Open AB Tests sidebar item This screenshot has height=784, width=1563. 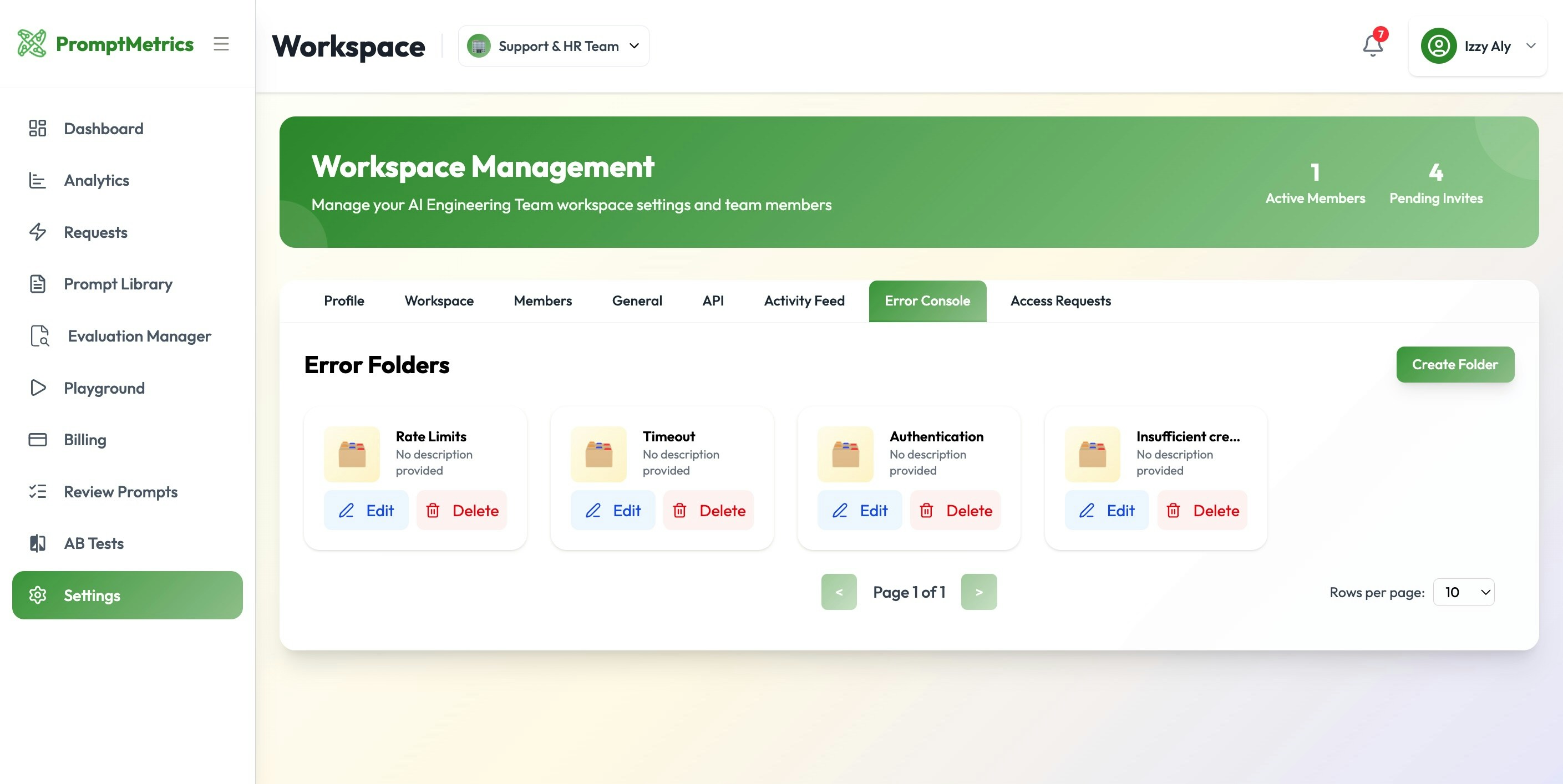coord(93,543)
